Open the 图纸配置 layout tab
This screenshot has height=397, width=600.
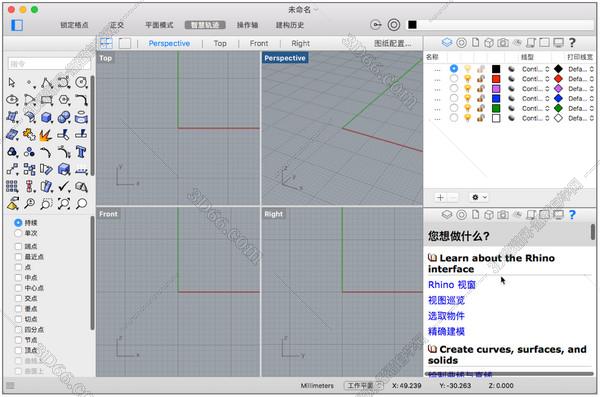(x=393, y=43)
